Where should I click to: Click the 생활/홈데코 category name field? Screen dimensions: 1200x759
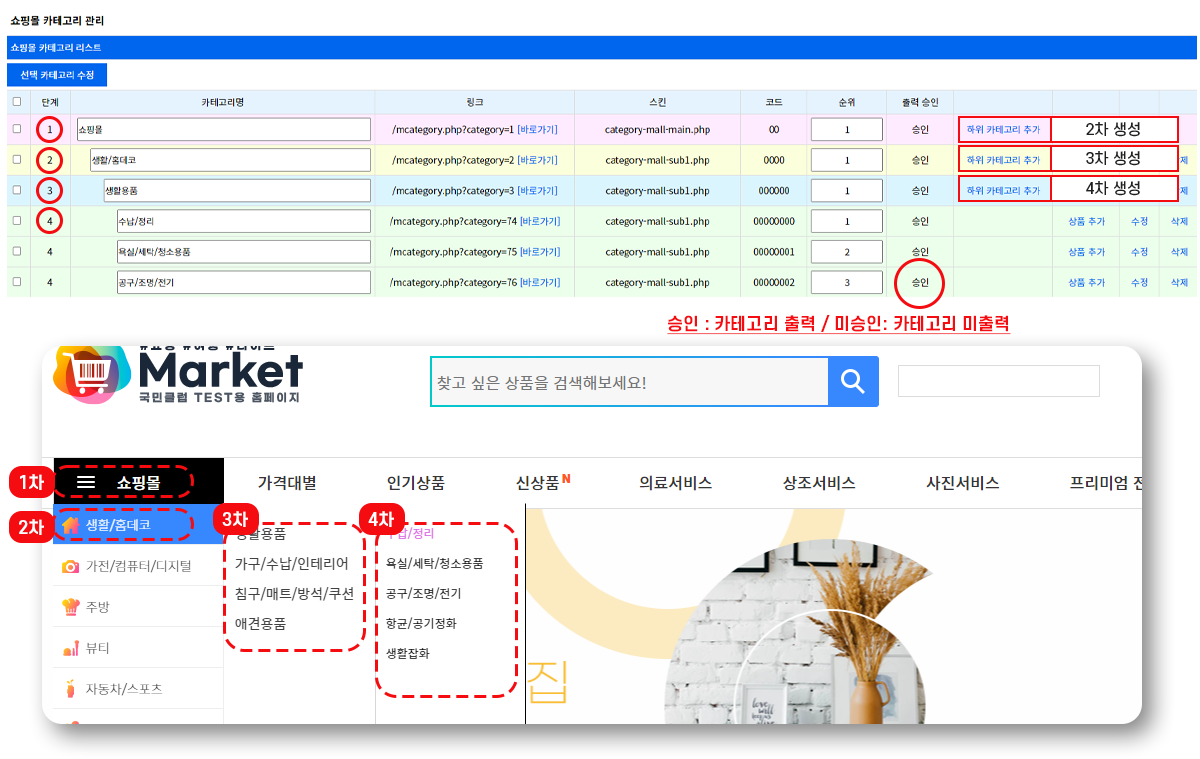point(230,160)
